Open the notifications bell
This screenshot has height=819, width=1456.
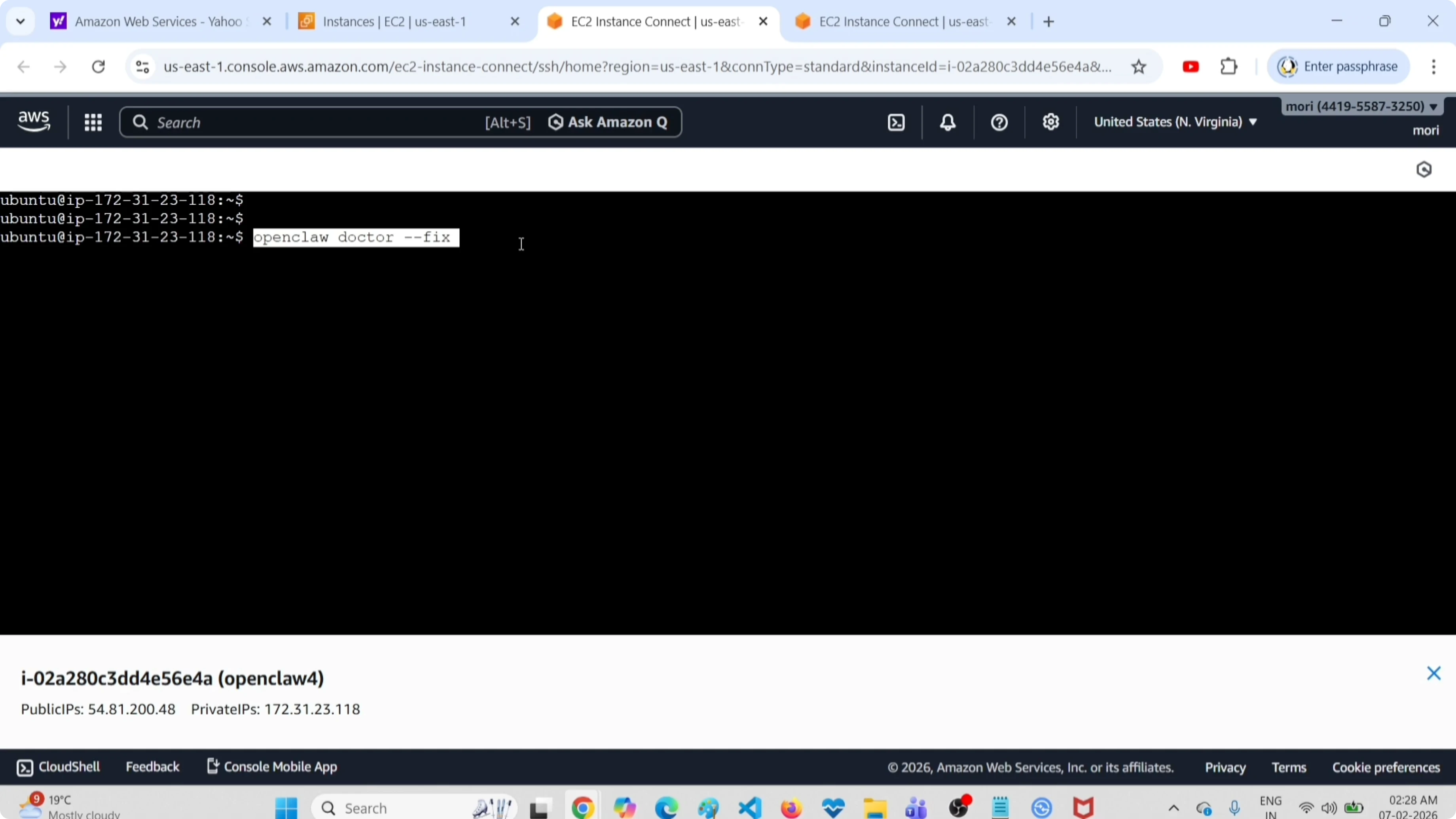tap(948, 123)
